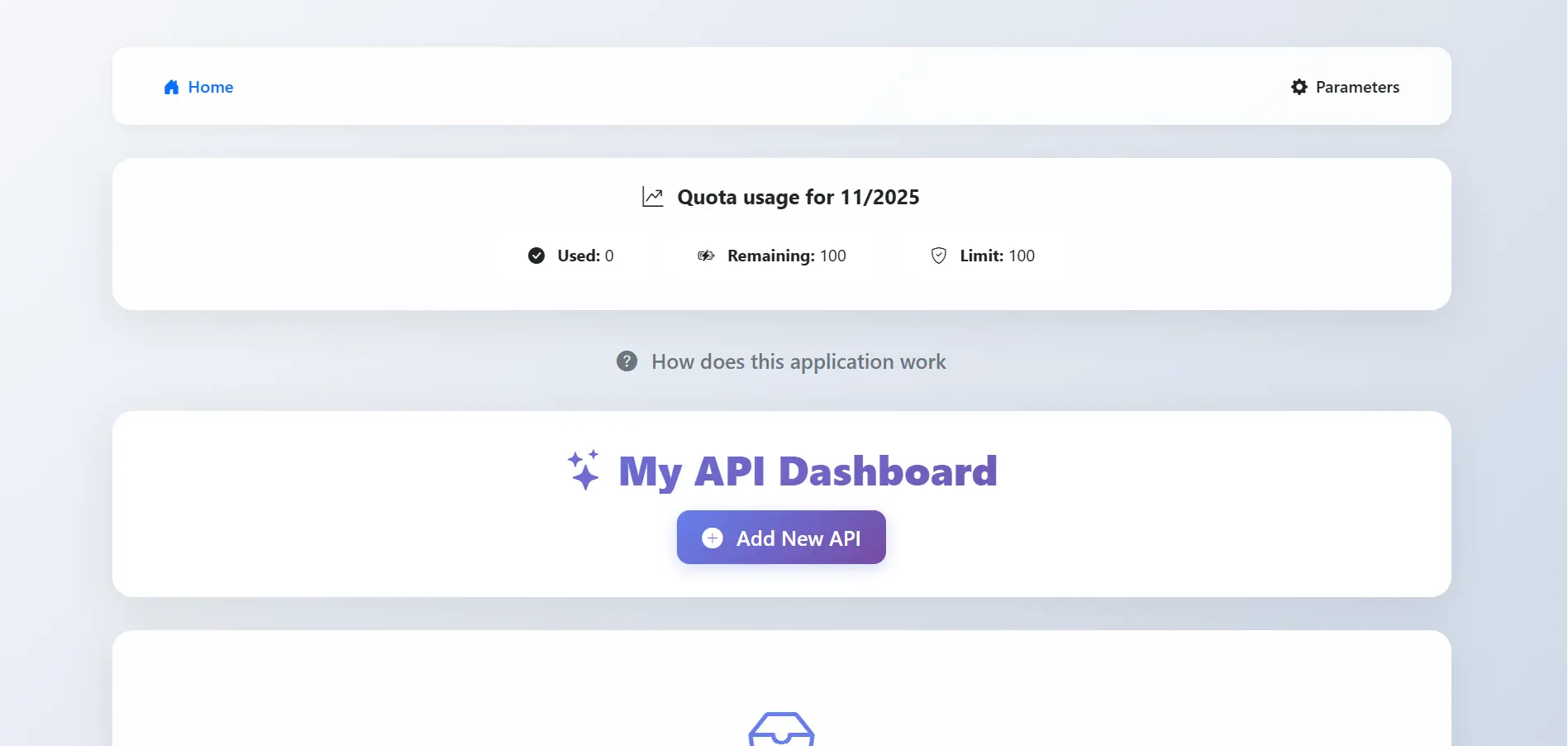Viewport: 1568px width, 746px height.
Task: Open the Parameters settings
Action: click(1345, 87)
